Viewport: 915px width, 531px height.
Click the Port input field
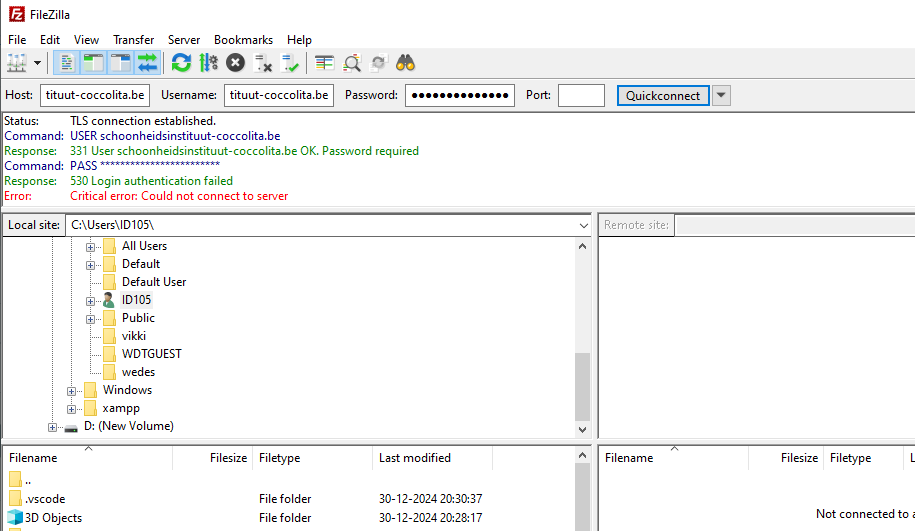[581, 95]
